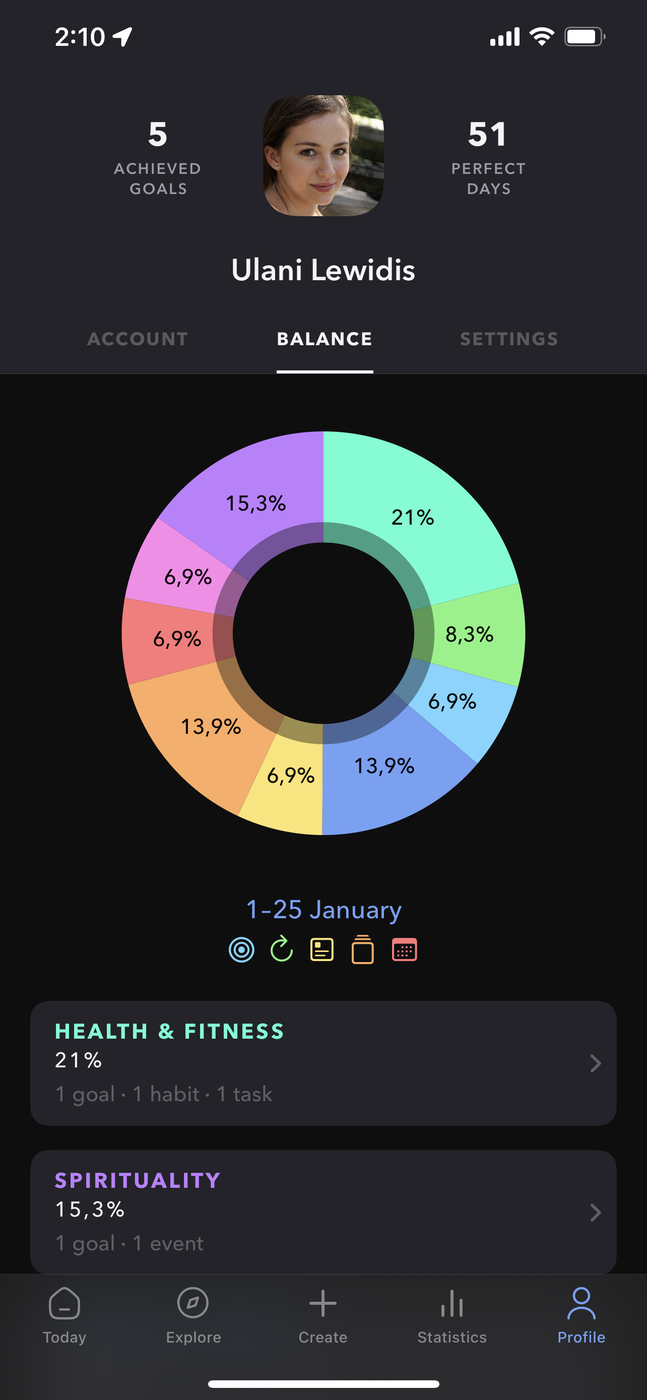This screenshot has height=1400, width=647.
Task: Switch to the Settings tab
Action: (509, 339)
